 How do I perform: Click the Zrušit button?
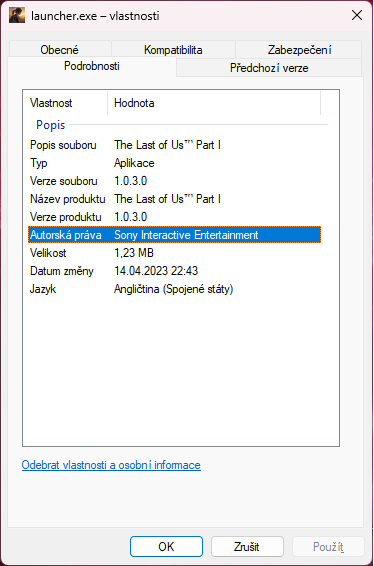coord(247,547)
